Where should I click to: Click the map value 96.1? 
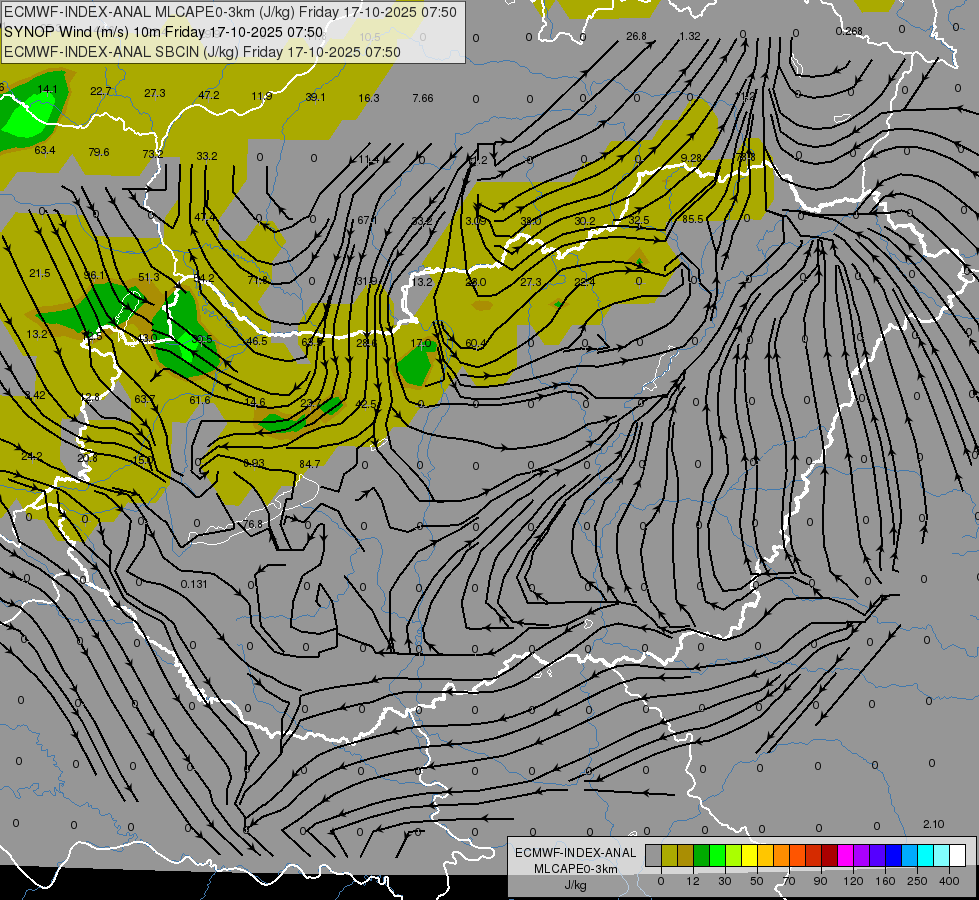pyautogui.click(x=94, y=275)
